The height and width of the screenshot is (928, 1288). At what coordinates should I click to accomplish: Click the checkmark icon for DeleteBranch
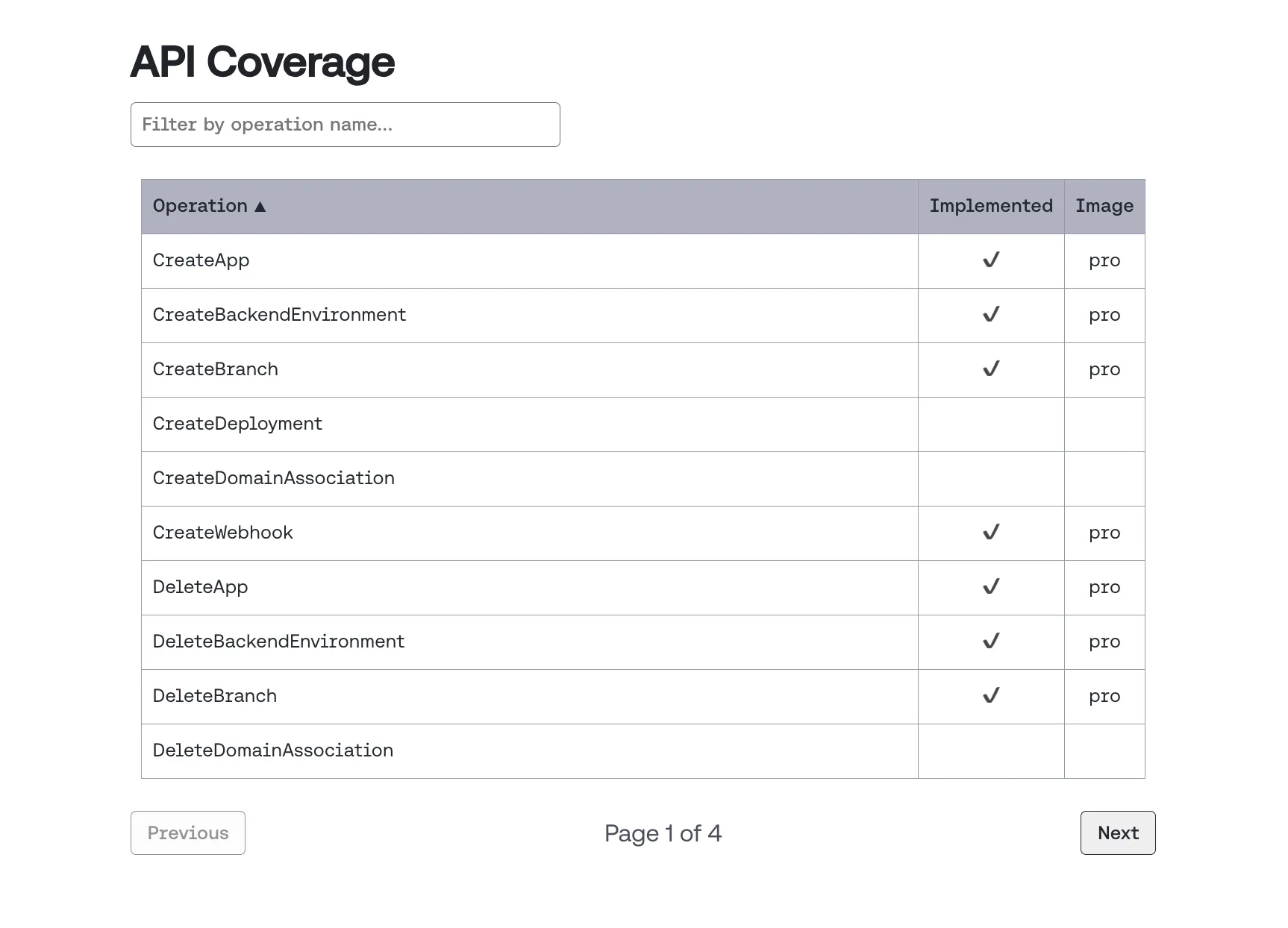pos(990,696)
